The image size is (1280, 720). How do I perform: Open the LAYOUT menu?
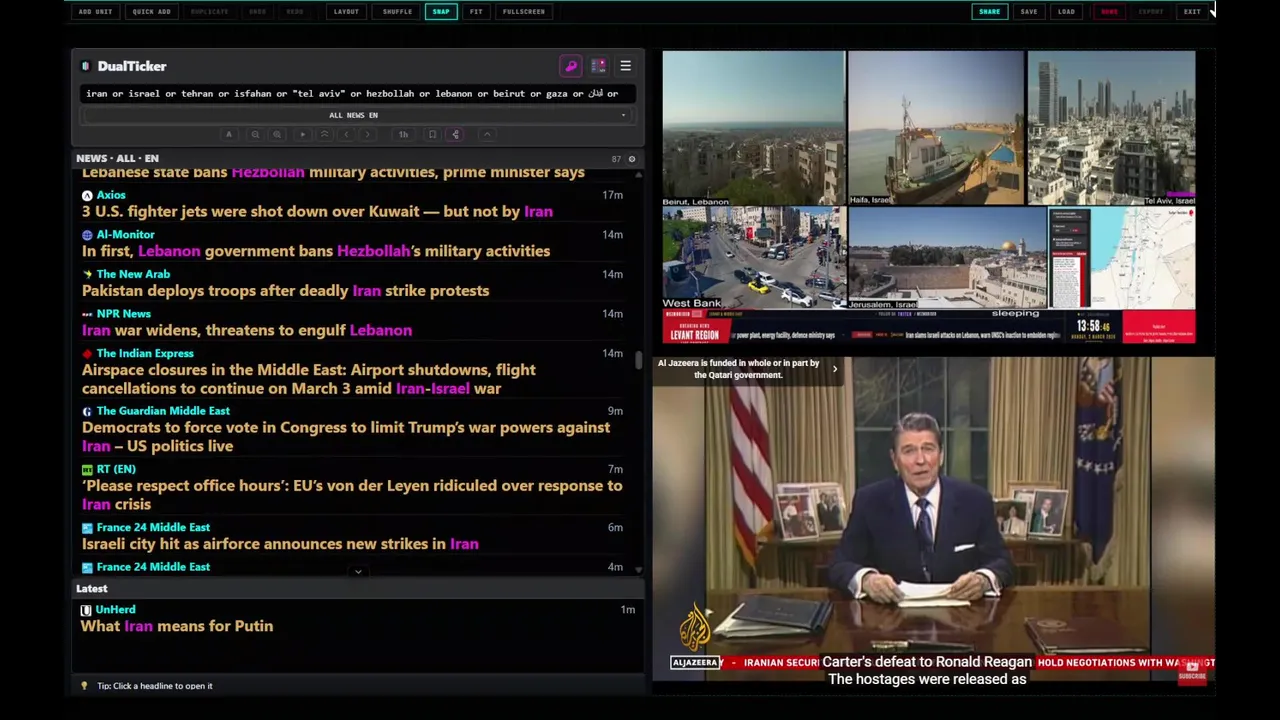(x=346, y=11)
